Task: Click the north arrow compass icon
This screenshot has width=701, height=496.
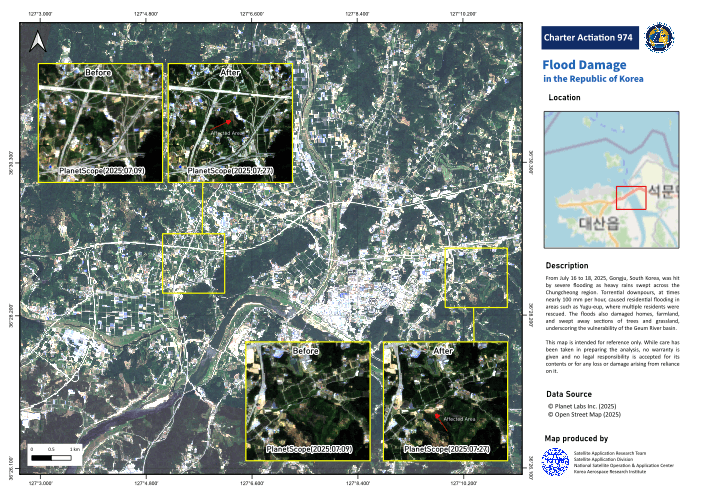Action: (x=38, y=41)
